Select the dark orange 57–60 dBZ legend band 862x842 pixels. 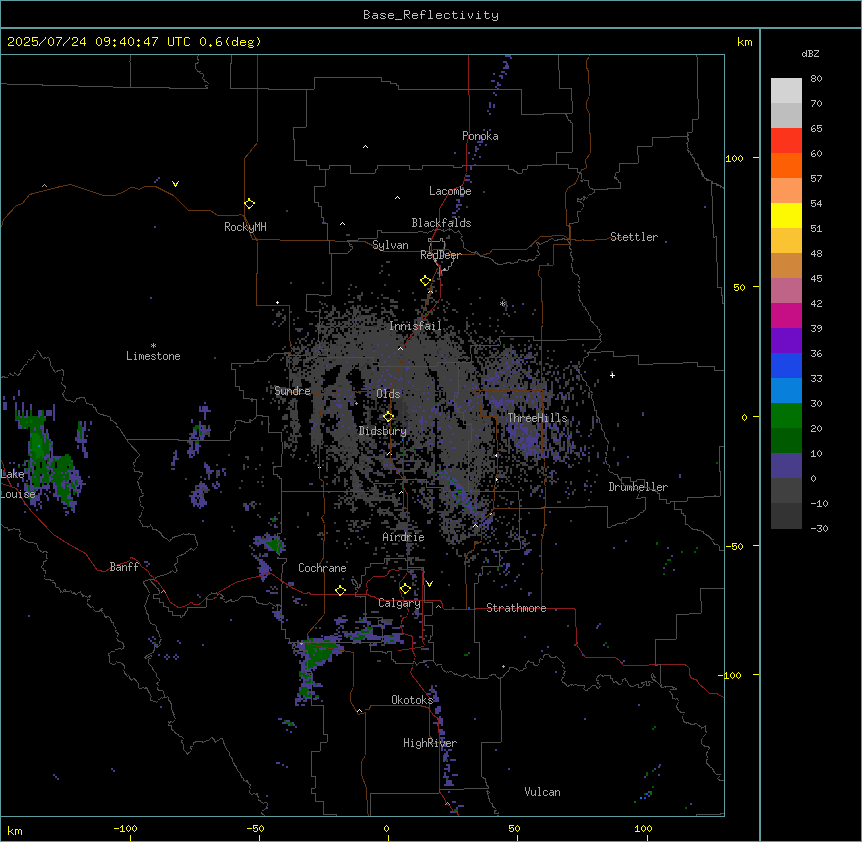click(x=786, y=165)
